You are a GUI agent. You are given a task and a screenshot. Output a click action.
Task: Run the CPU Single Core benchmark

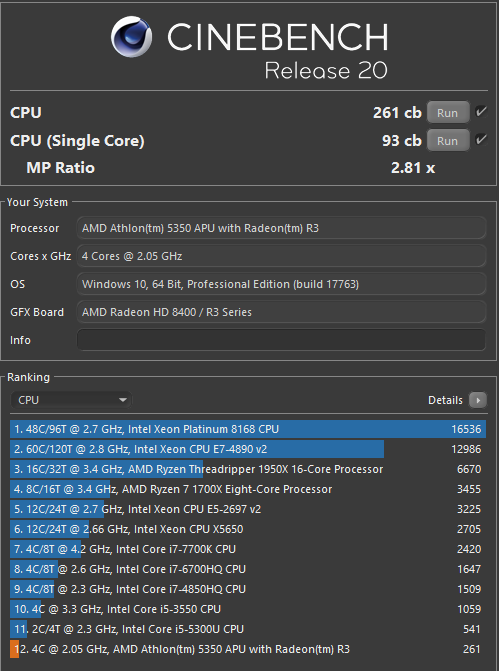(x=448, y=141)
